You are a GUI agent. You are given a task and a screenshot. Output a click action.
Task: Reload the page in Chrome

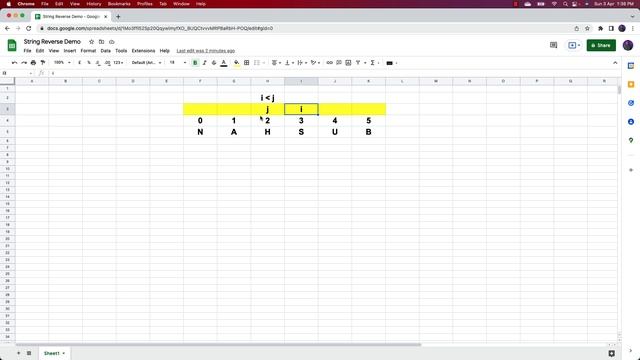(29, 28)
